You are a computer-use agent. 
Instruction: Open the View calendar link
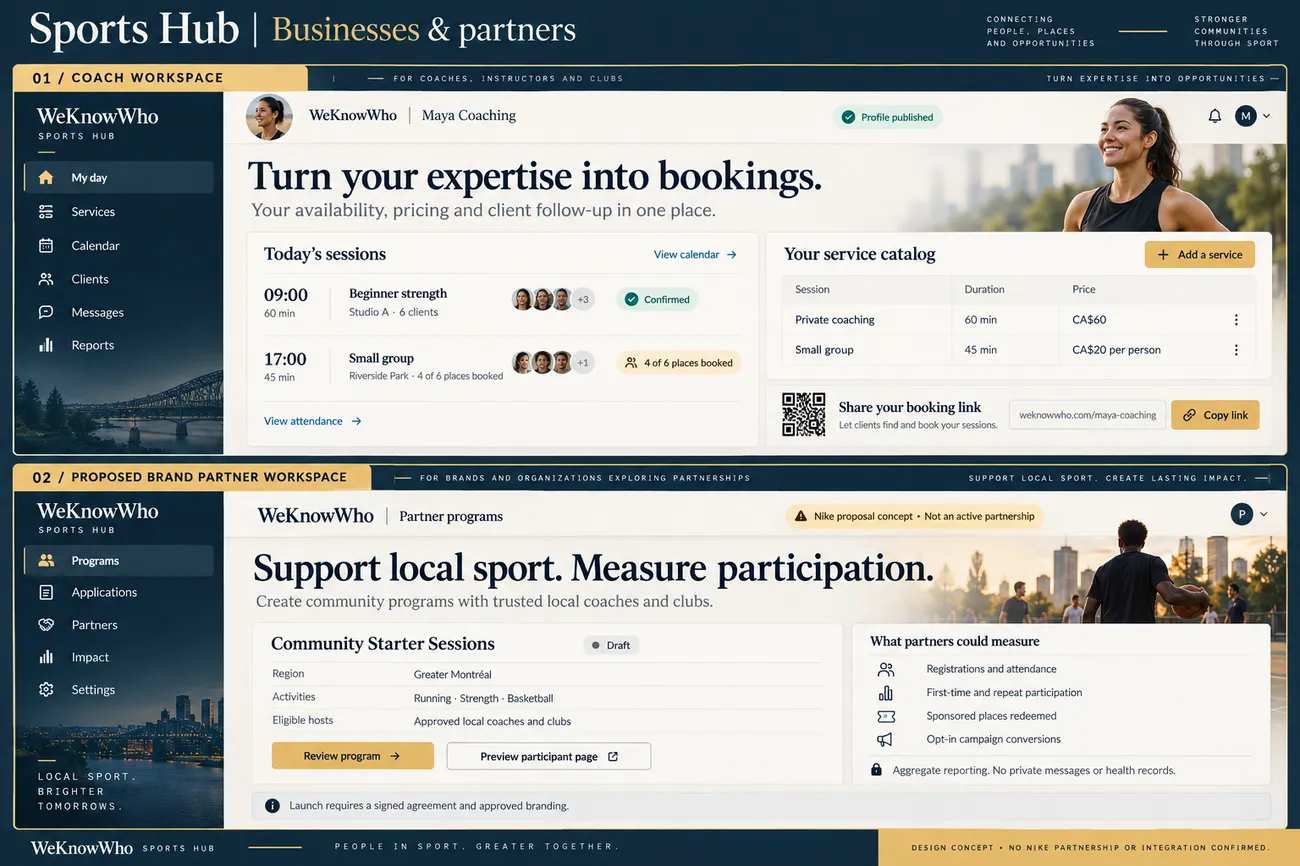686,255
